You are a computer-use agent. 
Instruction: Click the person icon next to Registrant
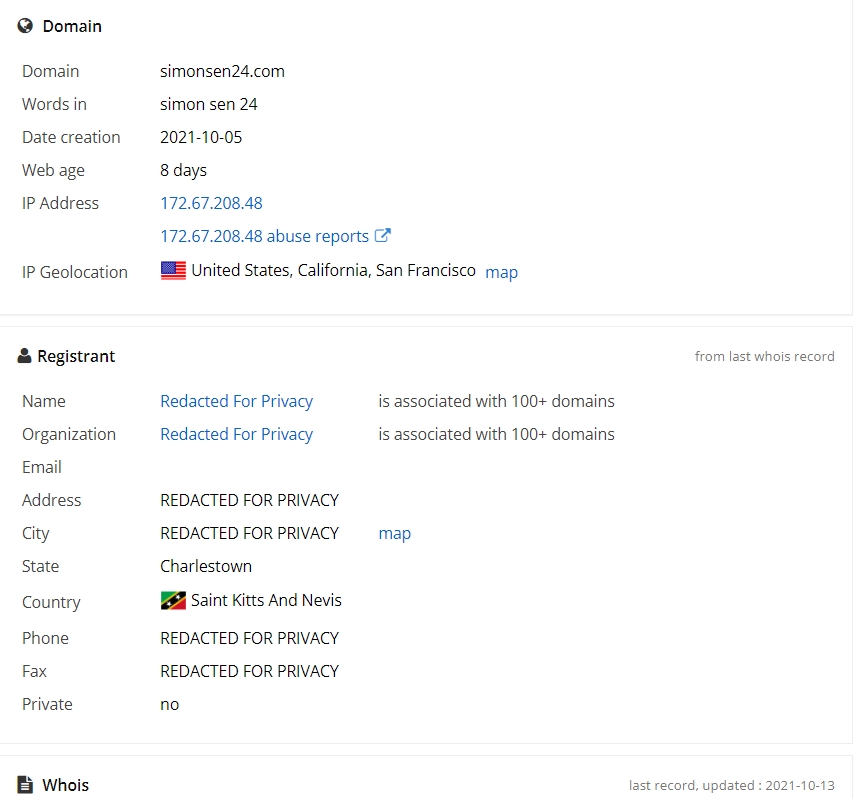24,356
